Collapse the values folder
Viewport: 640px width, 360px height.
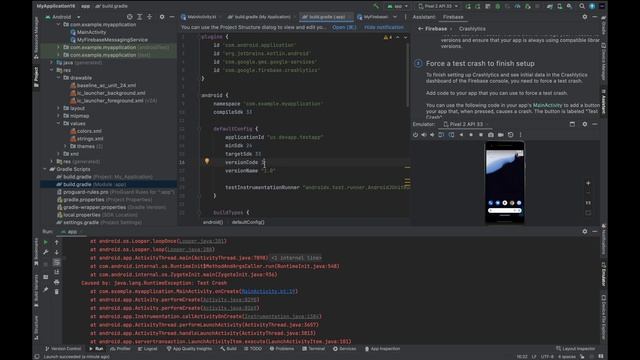pyautogui.click(x=59, y=123)
